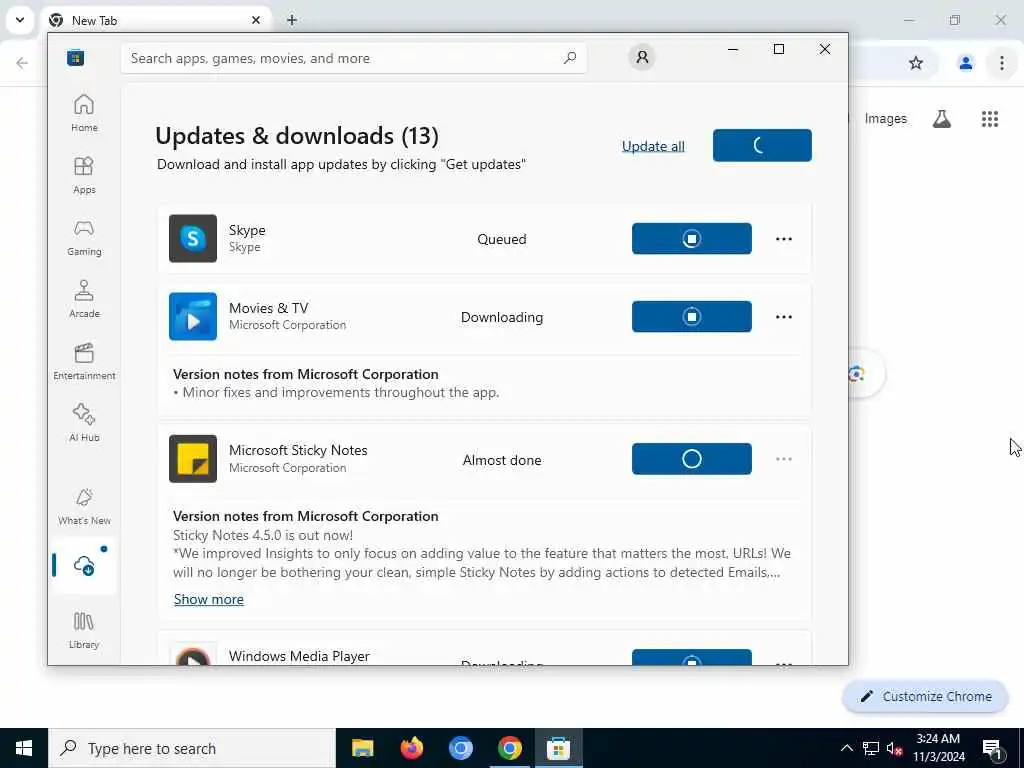Click the search magnifier icon in Store

pyautogui.click(x=569, y=58)
